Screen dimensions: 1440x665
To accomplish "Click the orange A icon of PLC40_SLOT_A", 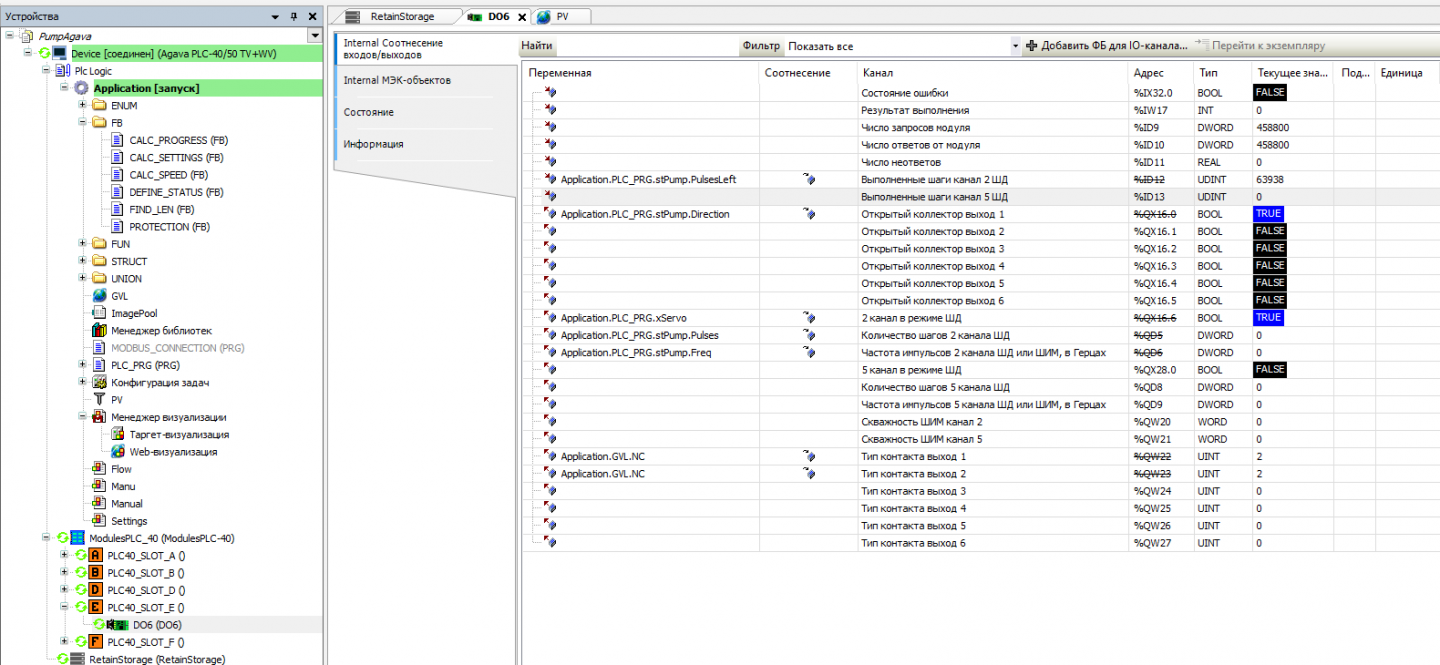I will pyautogui.click(x=96, y=556).
